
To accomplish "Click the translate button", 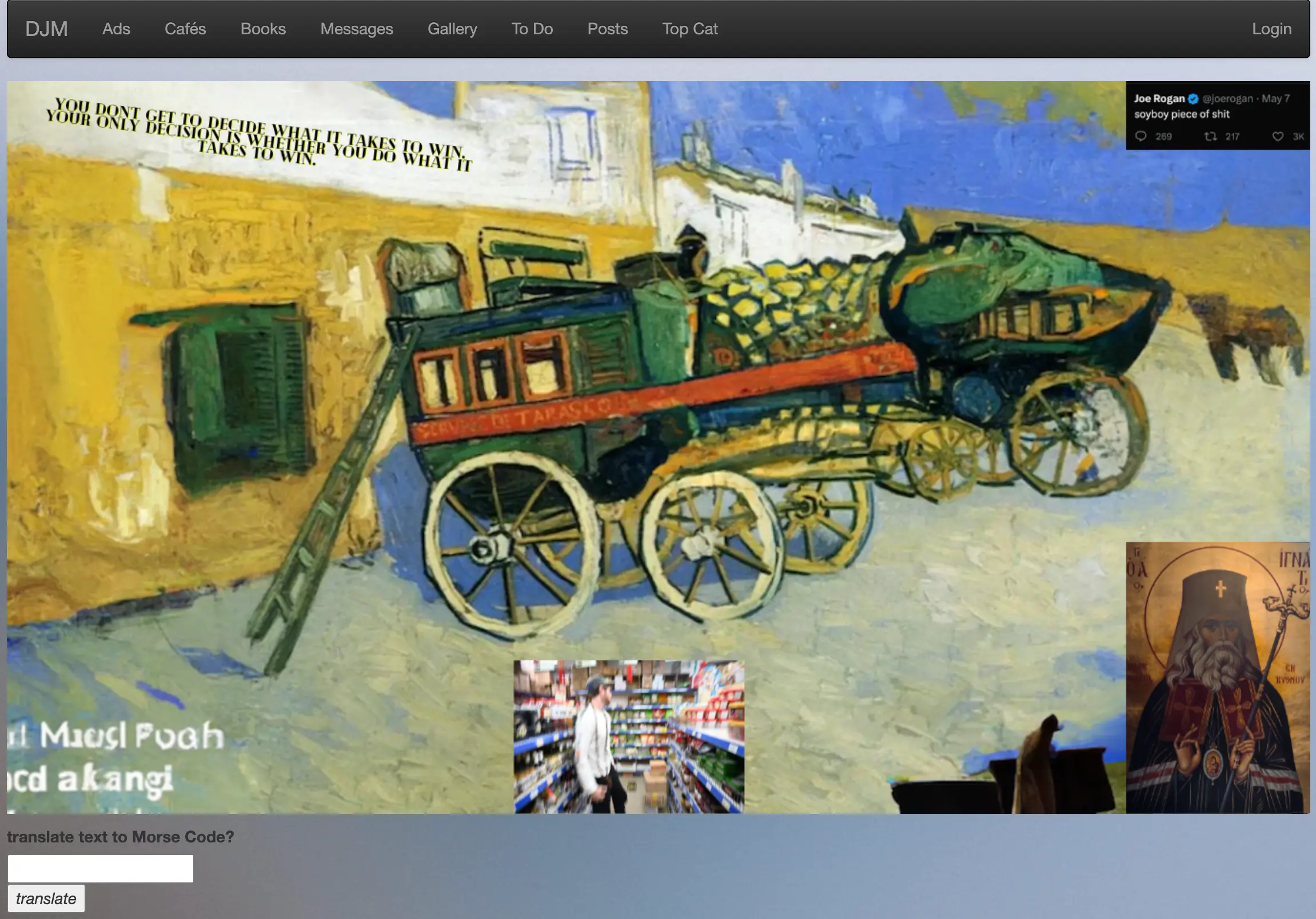I will point(46,898).
